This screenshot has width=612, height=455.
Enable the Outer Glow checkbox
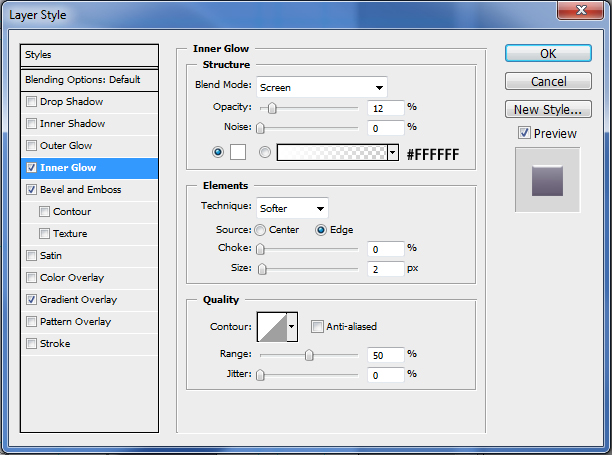[x=31, y=146]
